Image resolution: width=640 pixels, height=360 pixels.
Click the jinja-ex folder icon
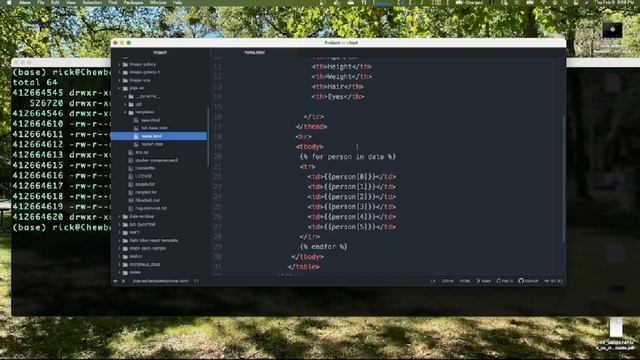(125, 88)
